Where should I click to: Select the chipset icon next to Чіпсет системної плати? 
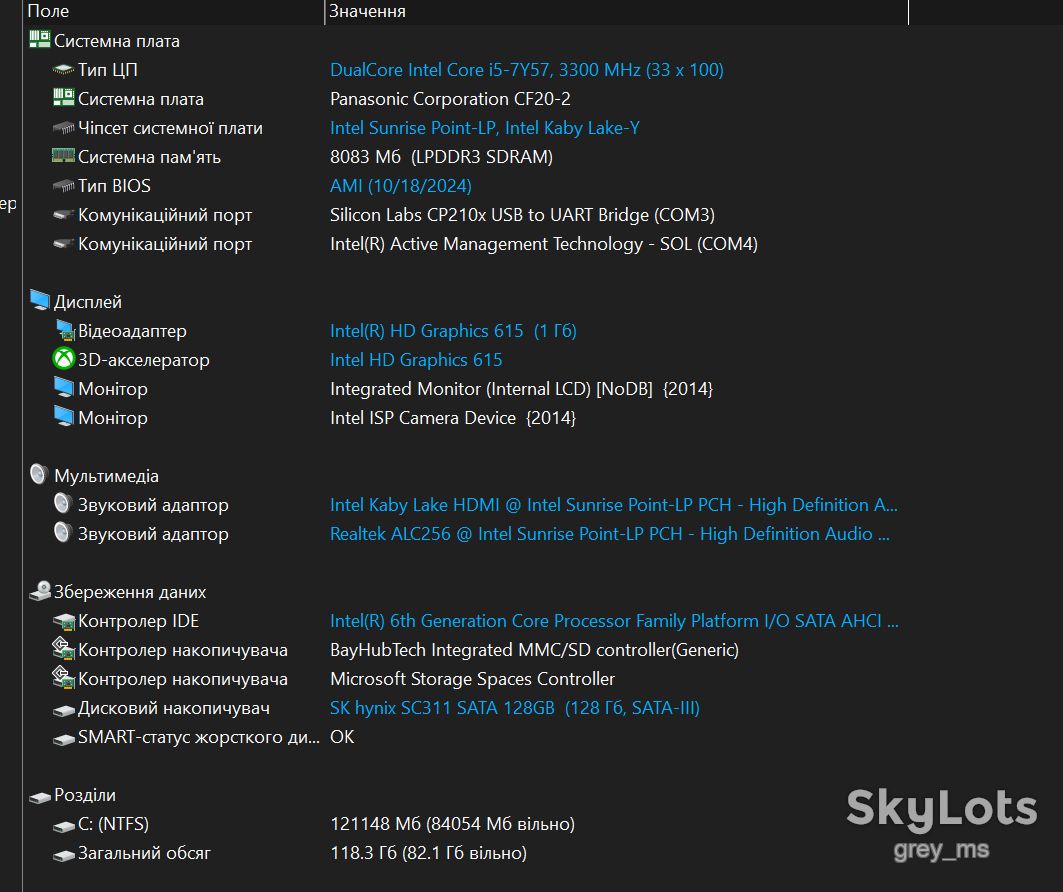[x=64, y=128]
